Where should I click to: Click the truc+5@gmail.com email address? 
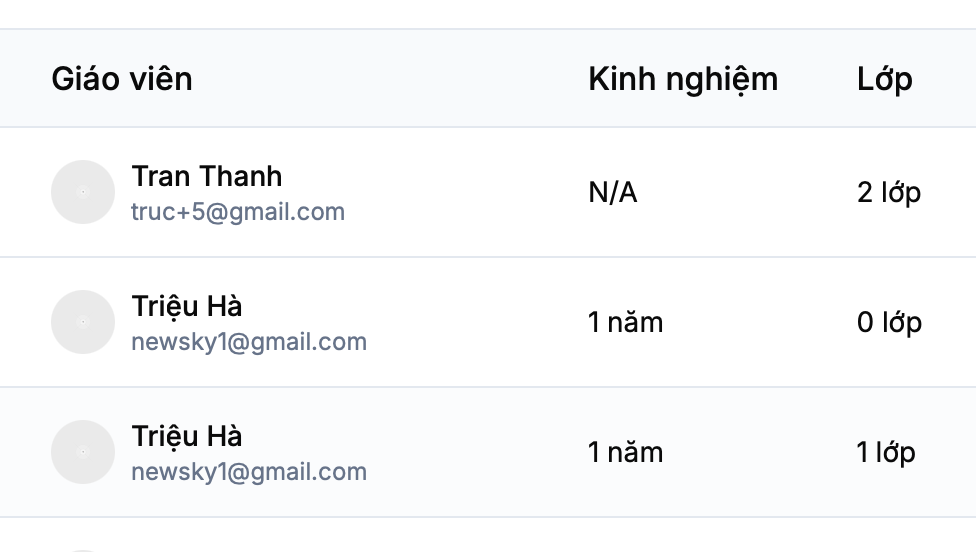(x=238, y=212)
